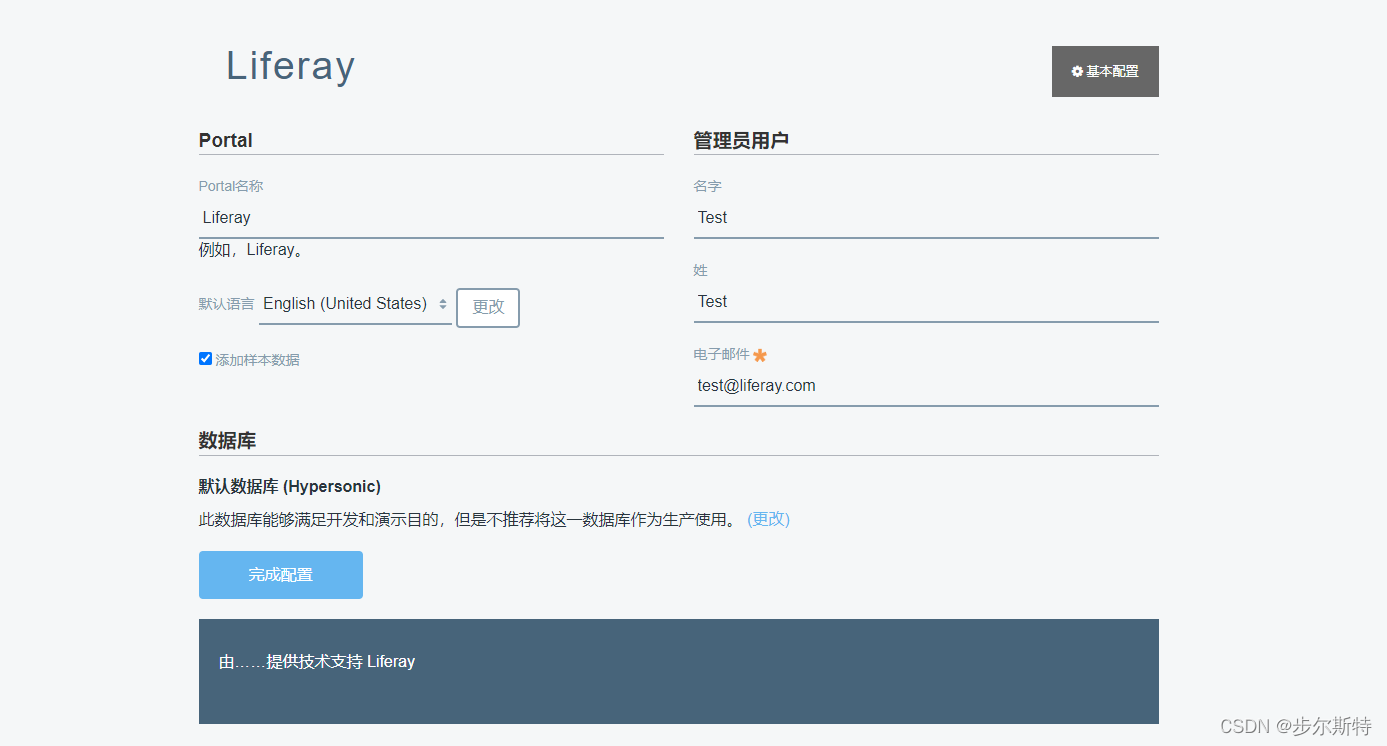Image resolution: width=1387 pixels, height=746 pixels.
Task: Click the orange required asterisk by 电子邮件
Action: coord(760,355)
